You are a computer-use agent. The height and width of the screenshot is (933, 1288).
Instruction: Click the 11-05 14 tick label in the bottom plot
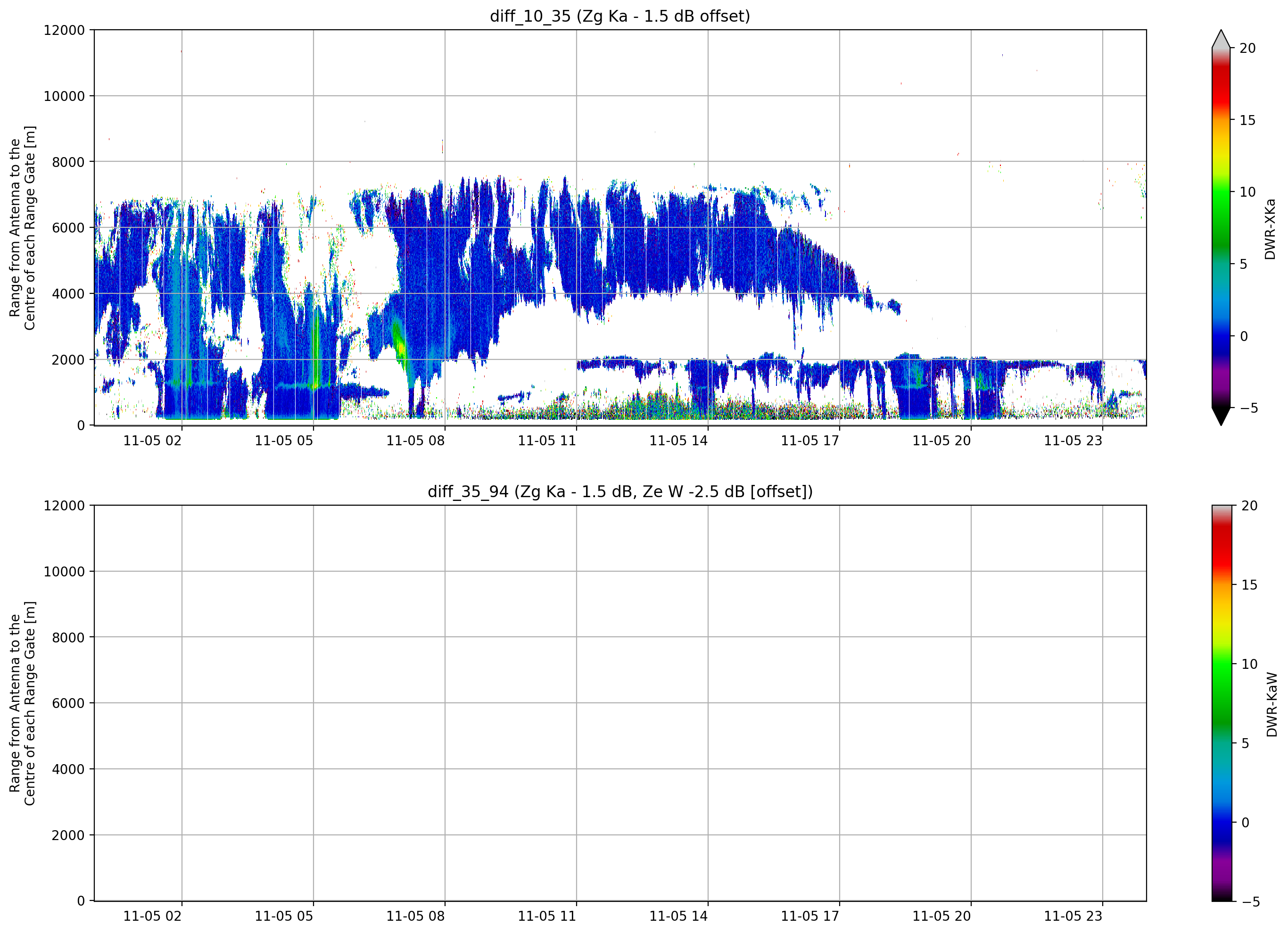click(678, 916)
